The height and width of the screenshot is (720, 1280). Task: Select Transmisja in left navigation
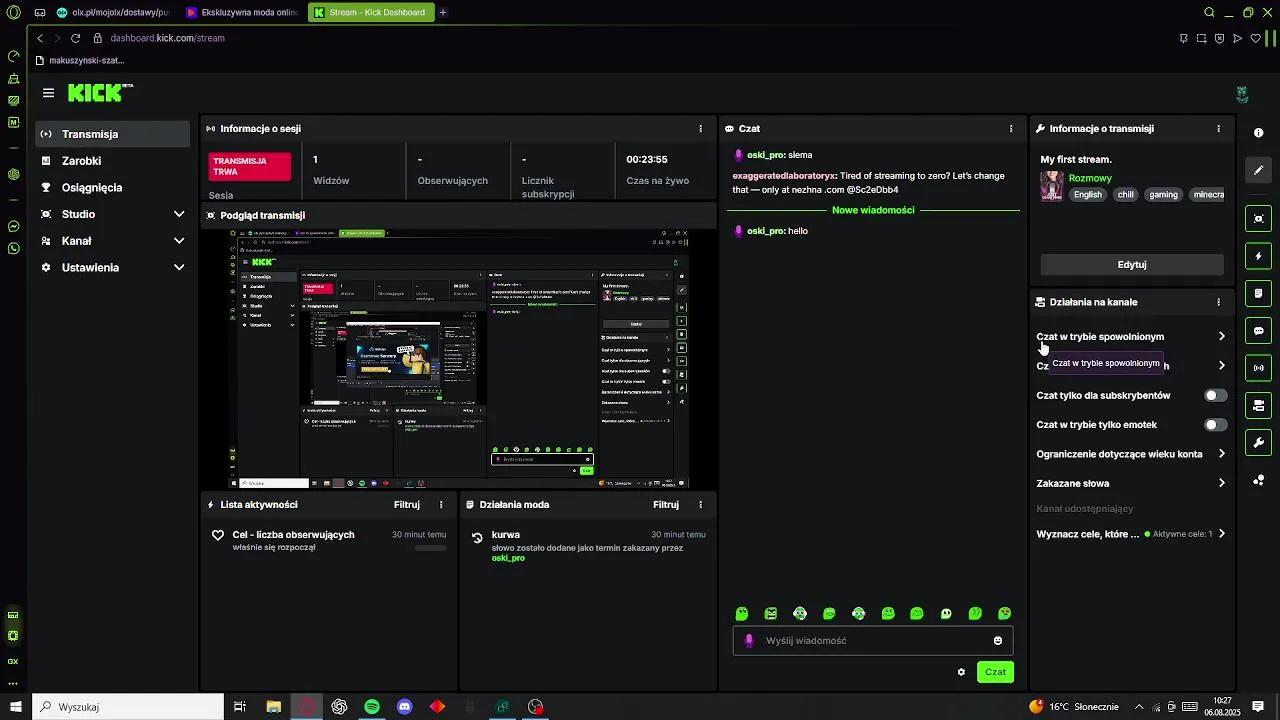[113, 134]
